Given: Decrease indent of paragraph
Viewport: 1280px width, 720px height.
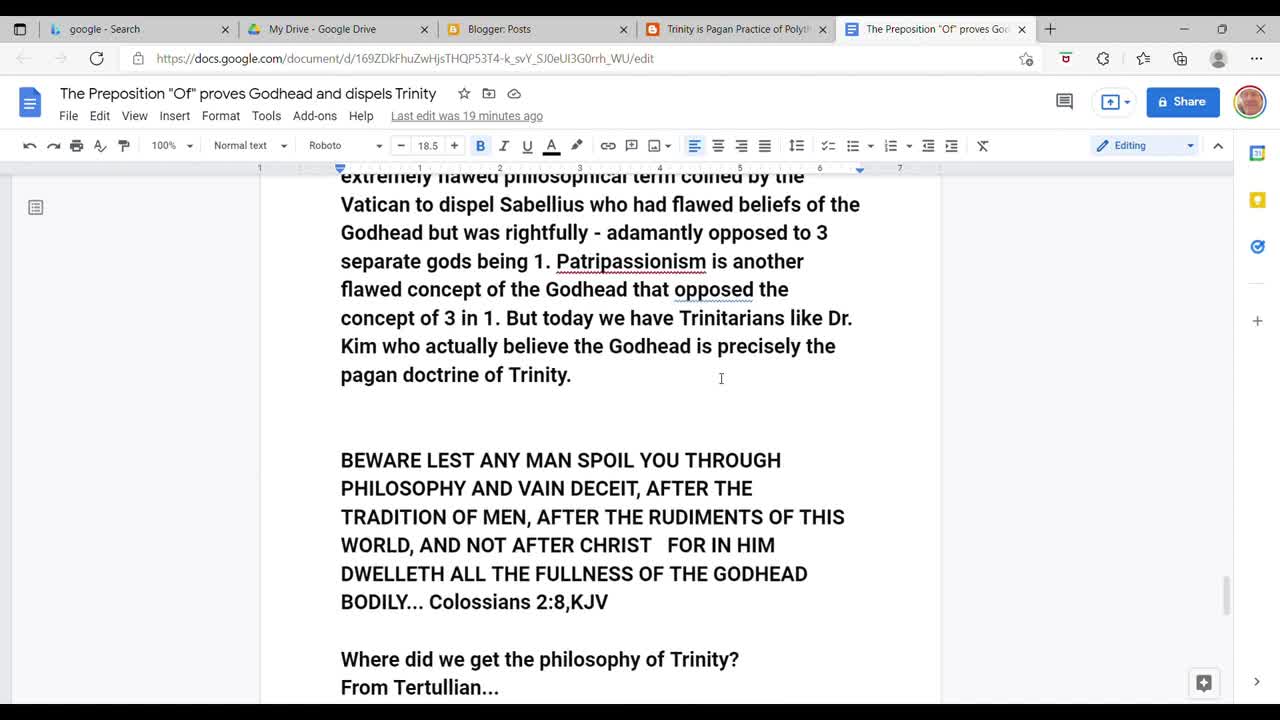Looking at the screenshot, I should click(x=928, y=146).
